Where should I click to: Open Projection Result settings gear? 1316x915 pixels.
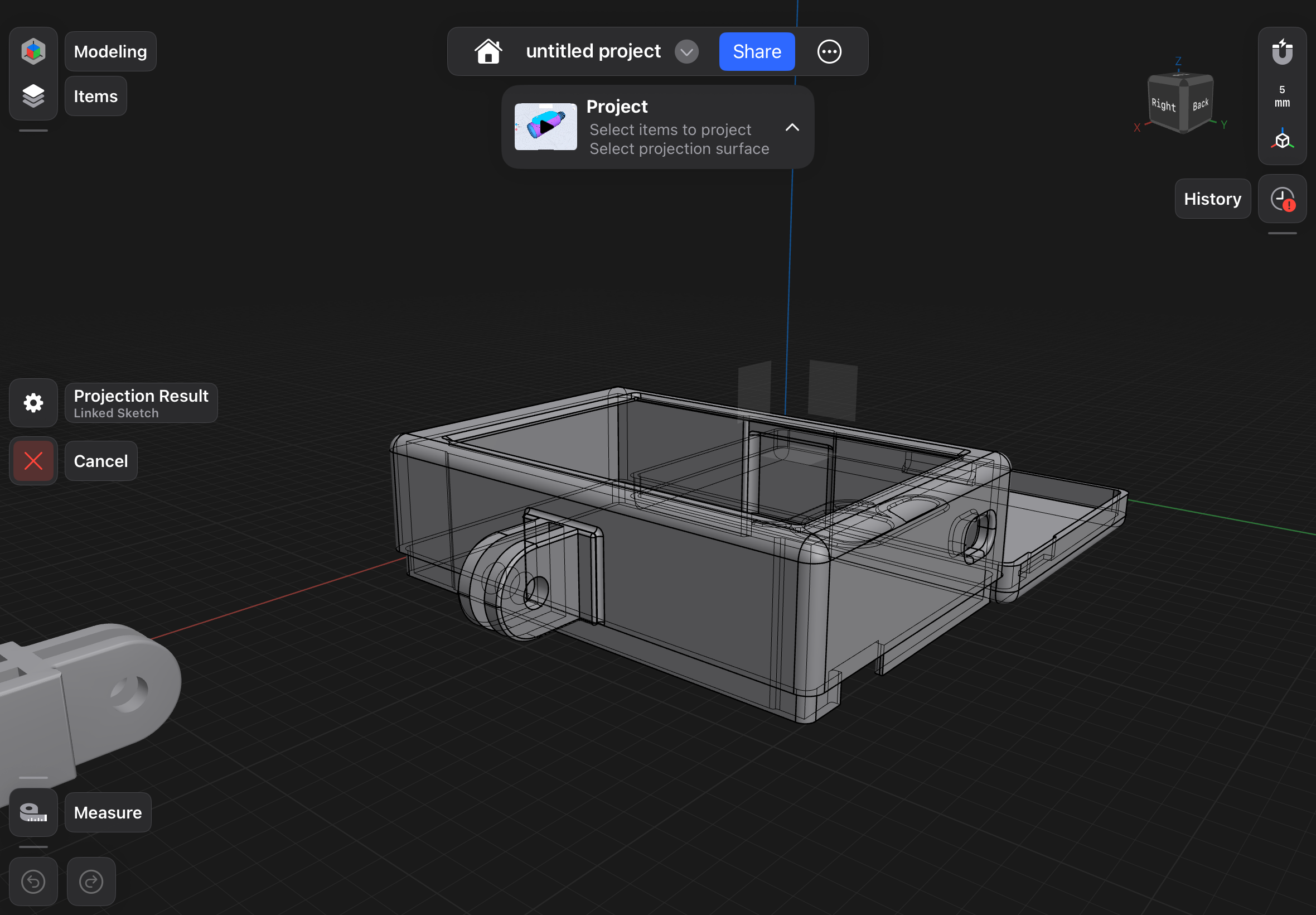33,403
